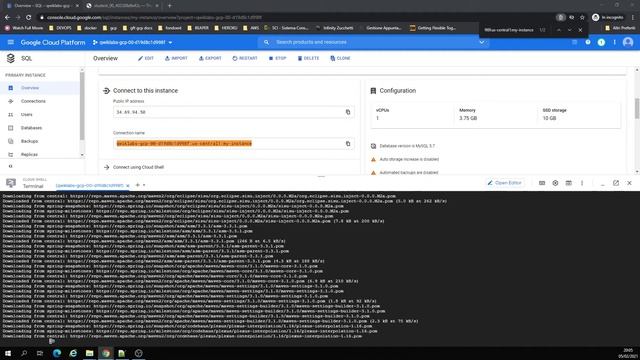Click RESTART in the instance toolbar
The image size is (640, 360).
[x=245, y=58]
